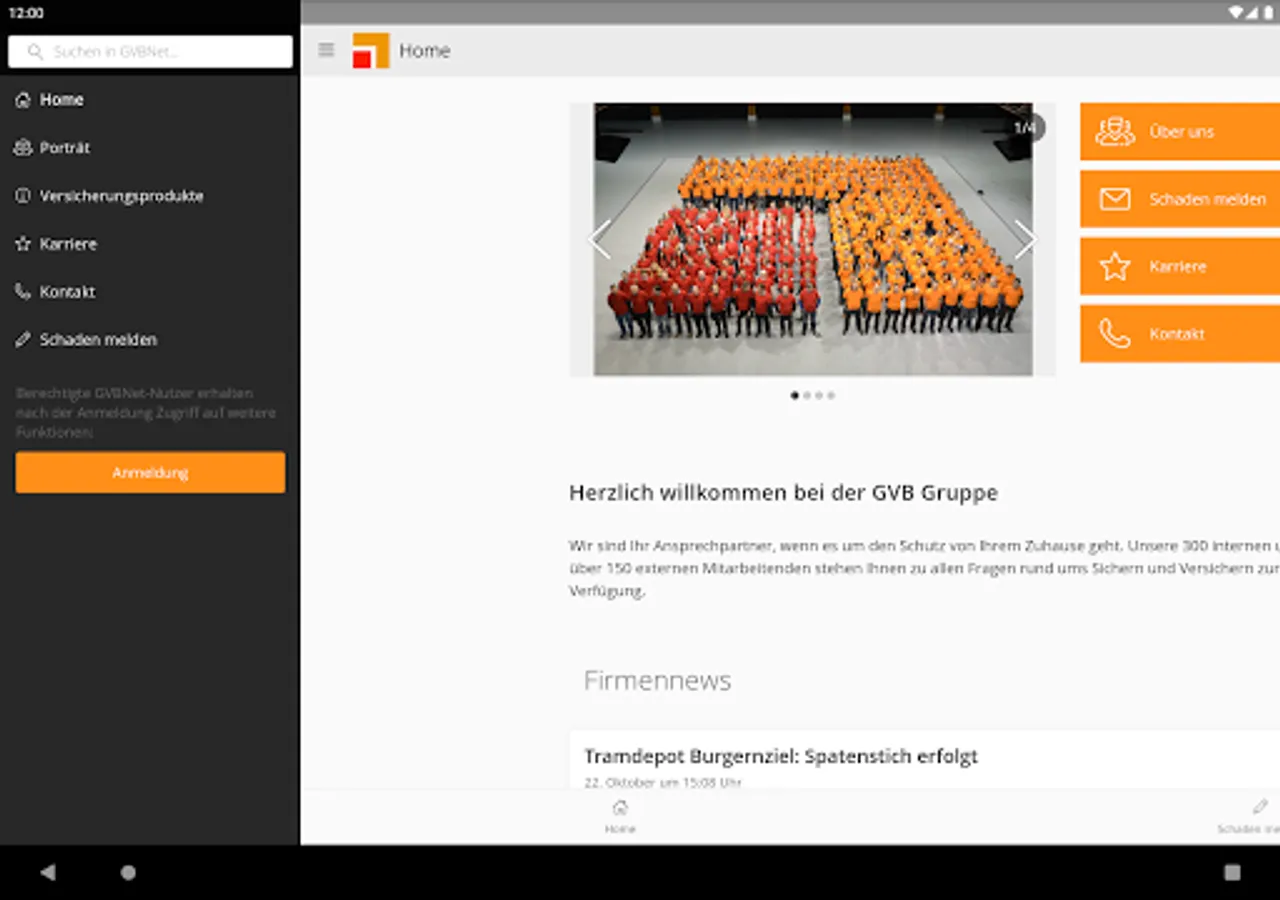1280x900 pixels.
Task: Click the Home label in bottom bar
Action: 620,829
